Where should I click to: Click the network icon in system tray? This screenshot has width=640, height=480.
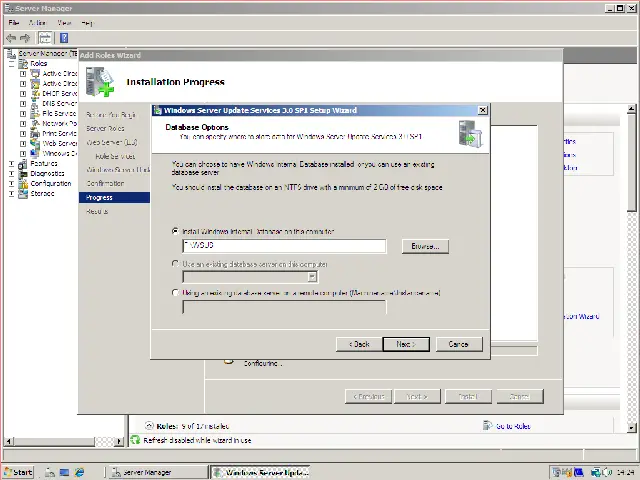[596, 472]
